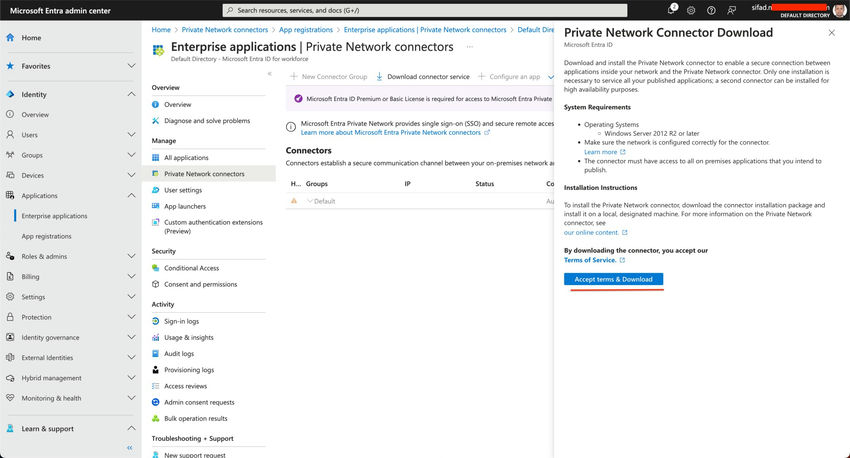Close the Private Network Connector Download panel
Screen dimensions: 850x458
[832, 32]
